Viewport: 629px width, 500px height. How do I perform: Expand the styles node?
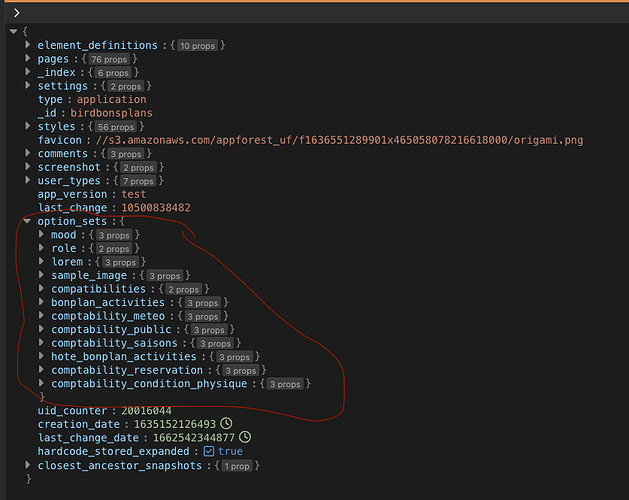(28, 126)
